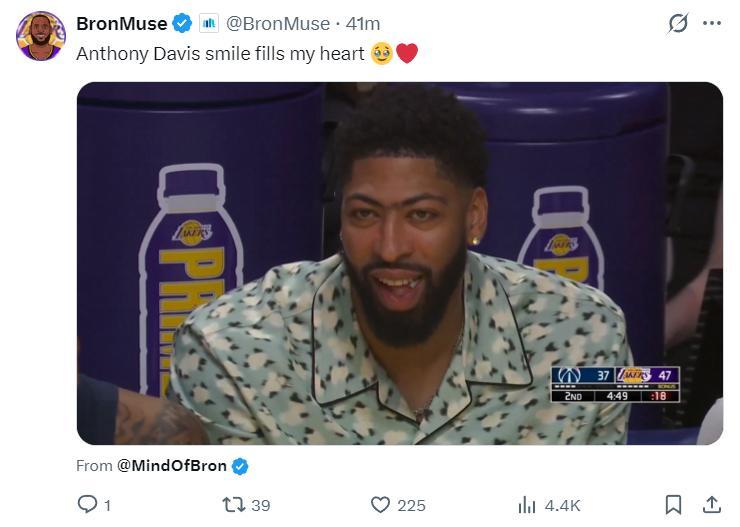Click the 39 reposts count
The width and height of the screenshot is (740, 527).
click(261, 505)
